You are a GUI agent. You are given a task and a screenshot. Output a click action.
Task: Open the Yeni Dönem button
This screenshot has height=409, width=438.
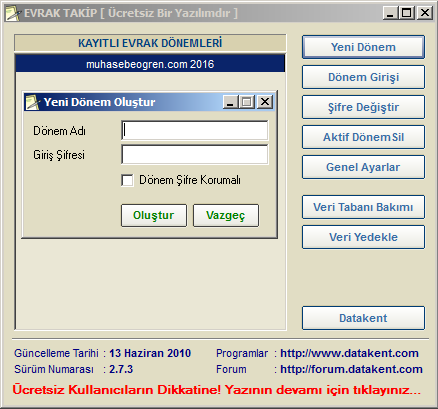(x=363, y=47)
